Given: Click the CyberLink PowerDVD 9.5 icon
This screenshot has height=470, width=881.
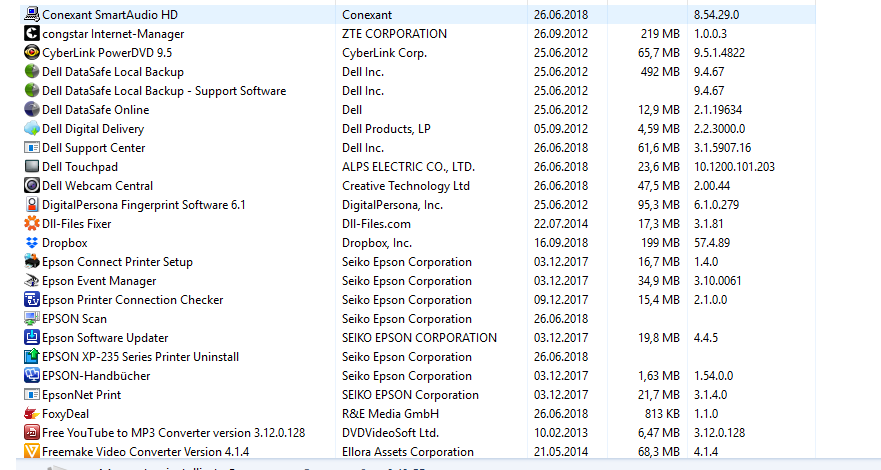Looking at the screenshot, I should coord(32,53).
